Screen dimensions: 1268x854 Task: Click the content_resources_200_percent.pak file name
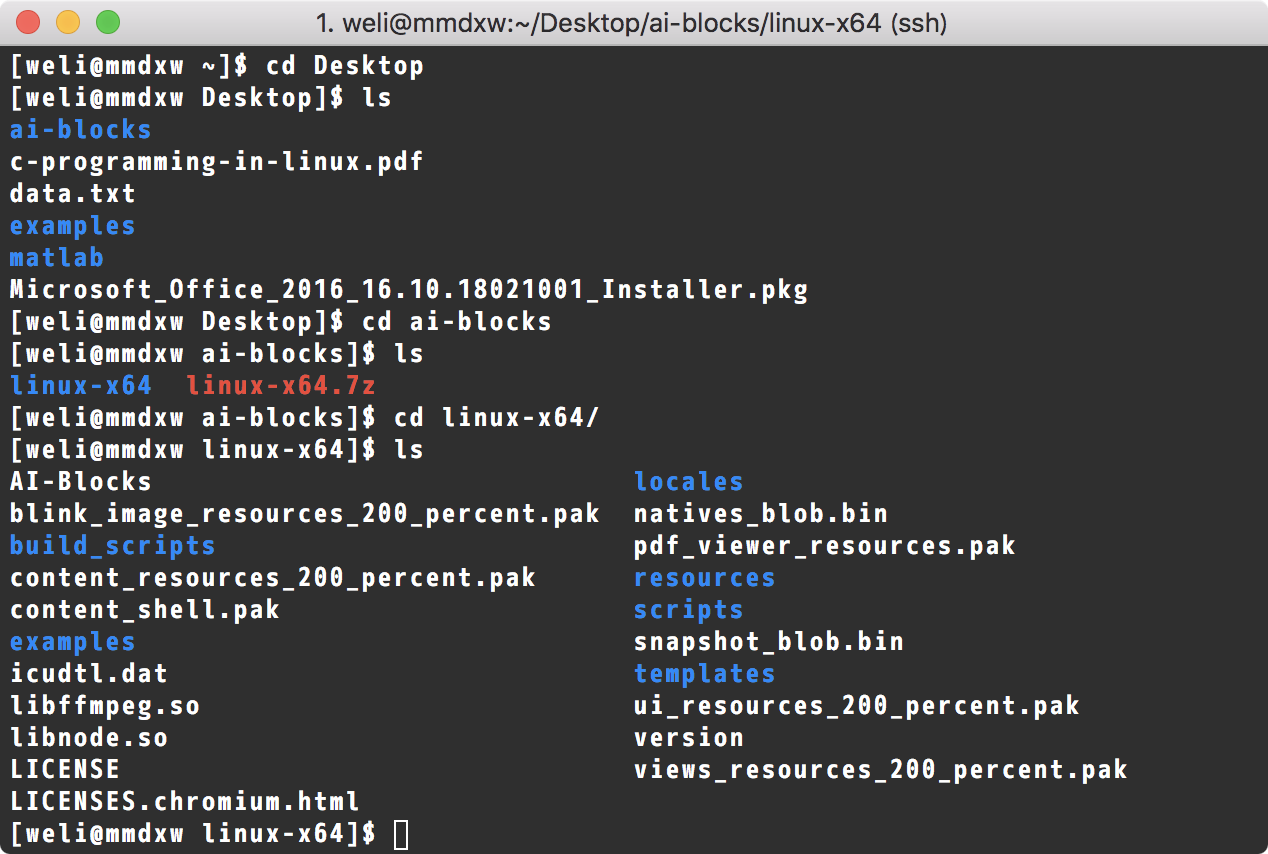pos(273,578)
